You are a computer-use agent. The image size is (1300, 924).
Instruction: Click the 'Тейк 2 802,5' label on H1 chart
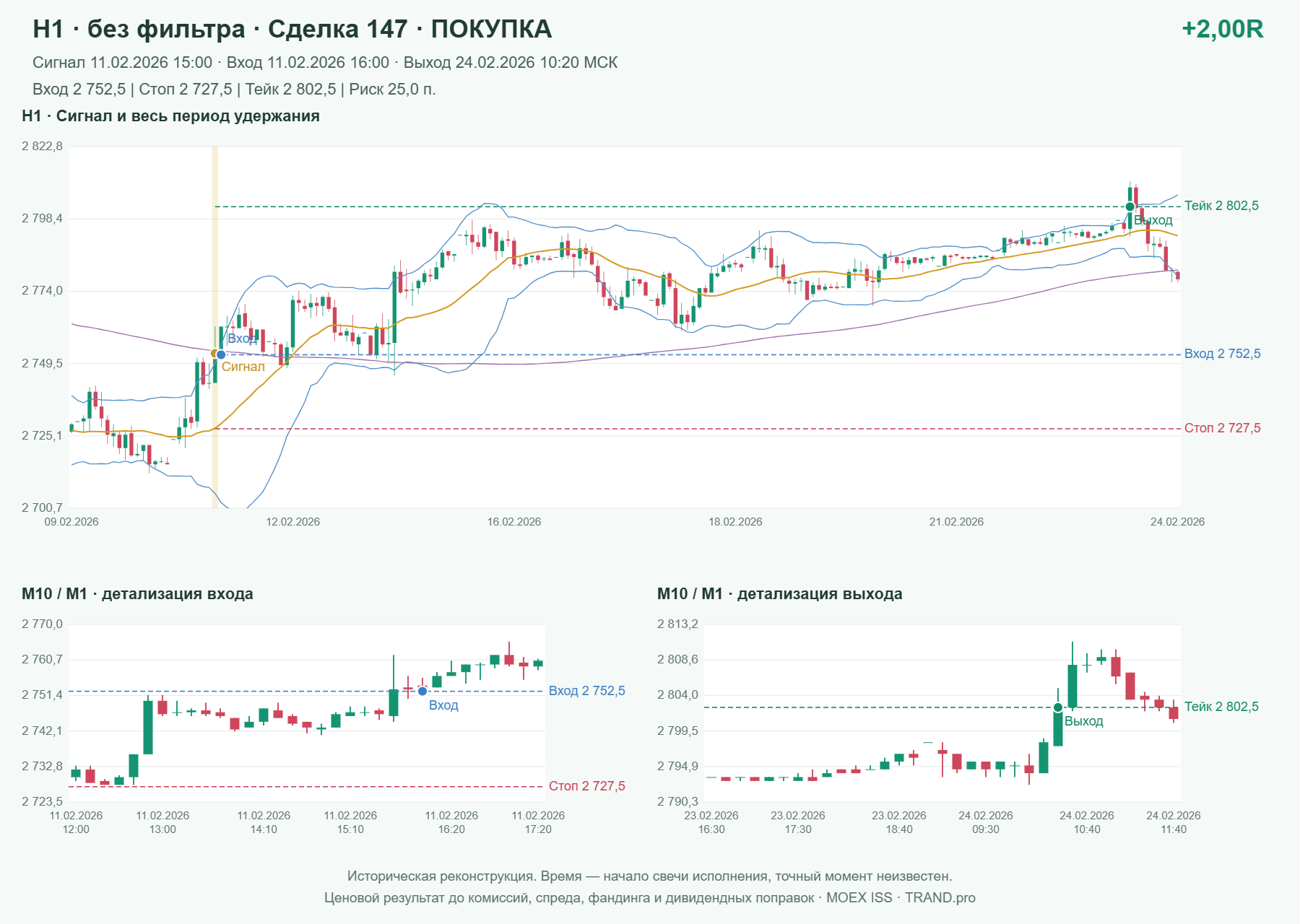pyautogui.click(x=1221, y=206)
